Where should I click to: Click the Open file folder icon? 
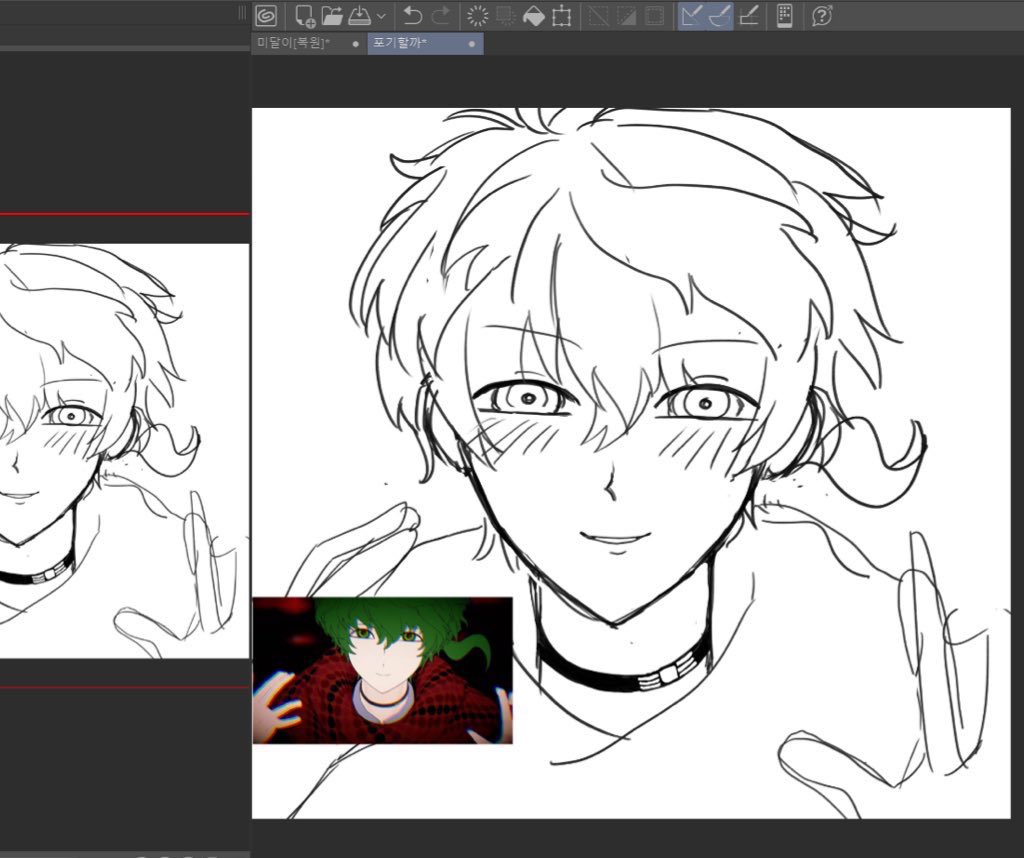pos(332,15)
